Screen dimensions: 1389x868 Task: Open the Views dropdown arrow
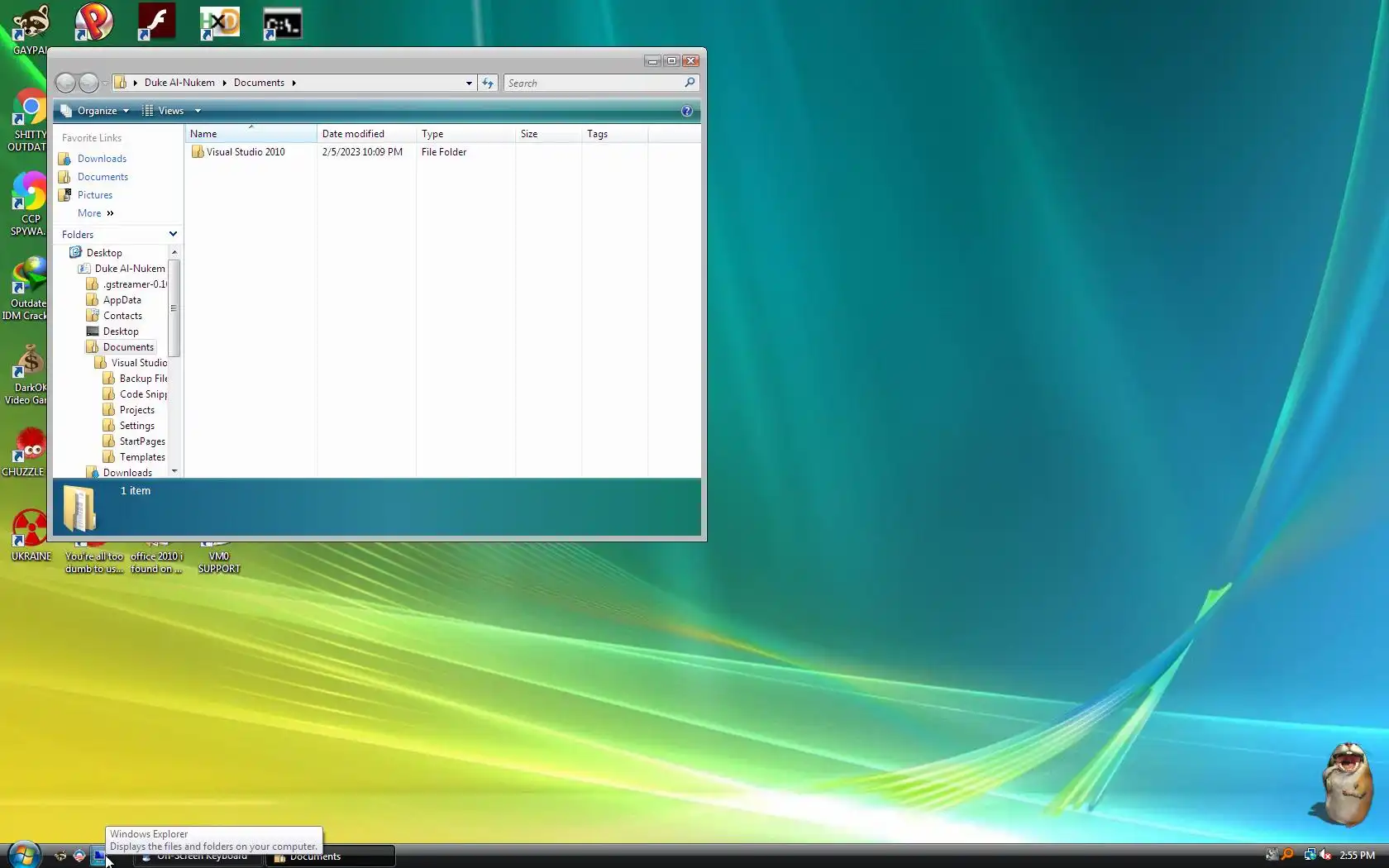click(x=198, y=111)
